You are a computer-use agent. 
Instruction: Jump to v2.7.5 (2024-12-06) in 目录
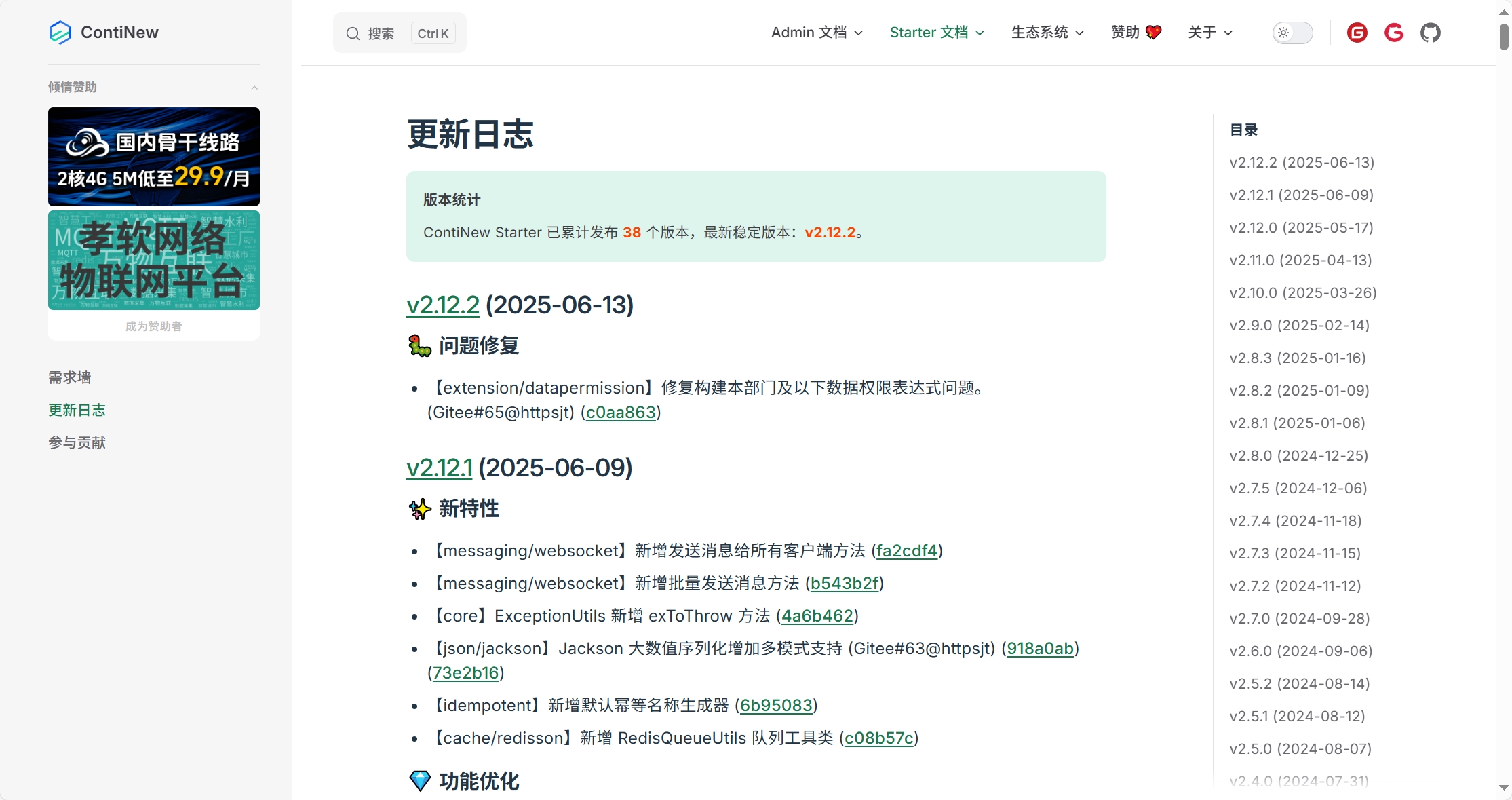(x=1298, y=489)
